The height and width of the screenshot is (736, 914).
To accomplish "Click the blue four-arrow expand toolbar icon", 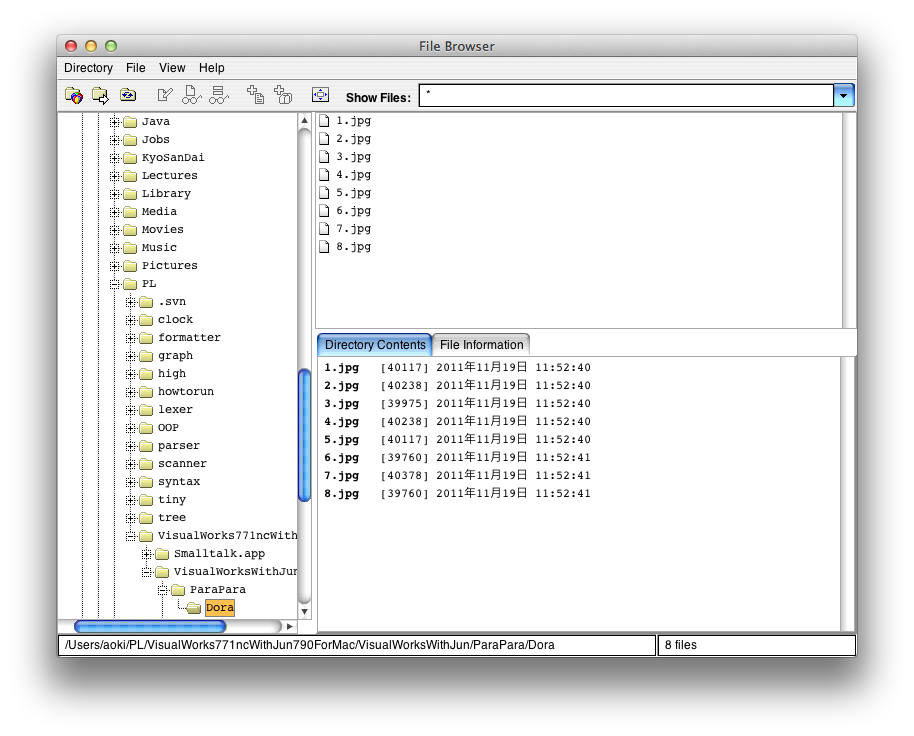I will (320, 96).
